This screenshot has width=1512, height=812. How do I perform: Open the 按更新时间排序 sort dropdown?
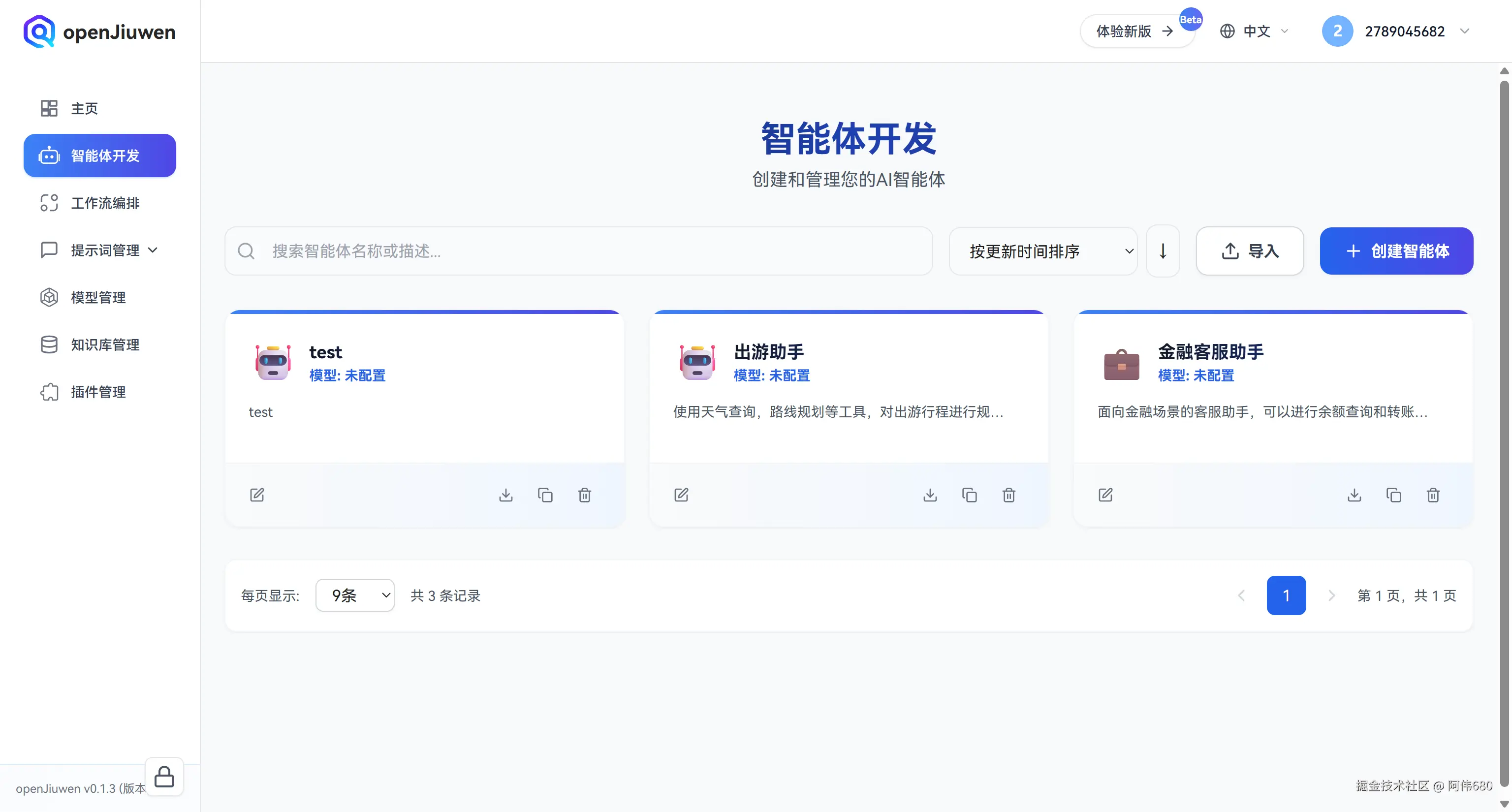coord(1043,251)
